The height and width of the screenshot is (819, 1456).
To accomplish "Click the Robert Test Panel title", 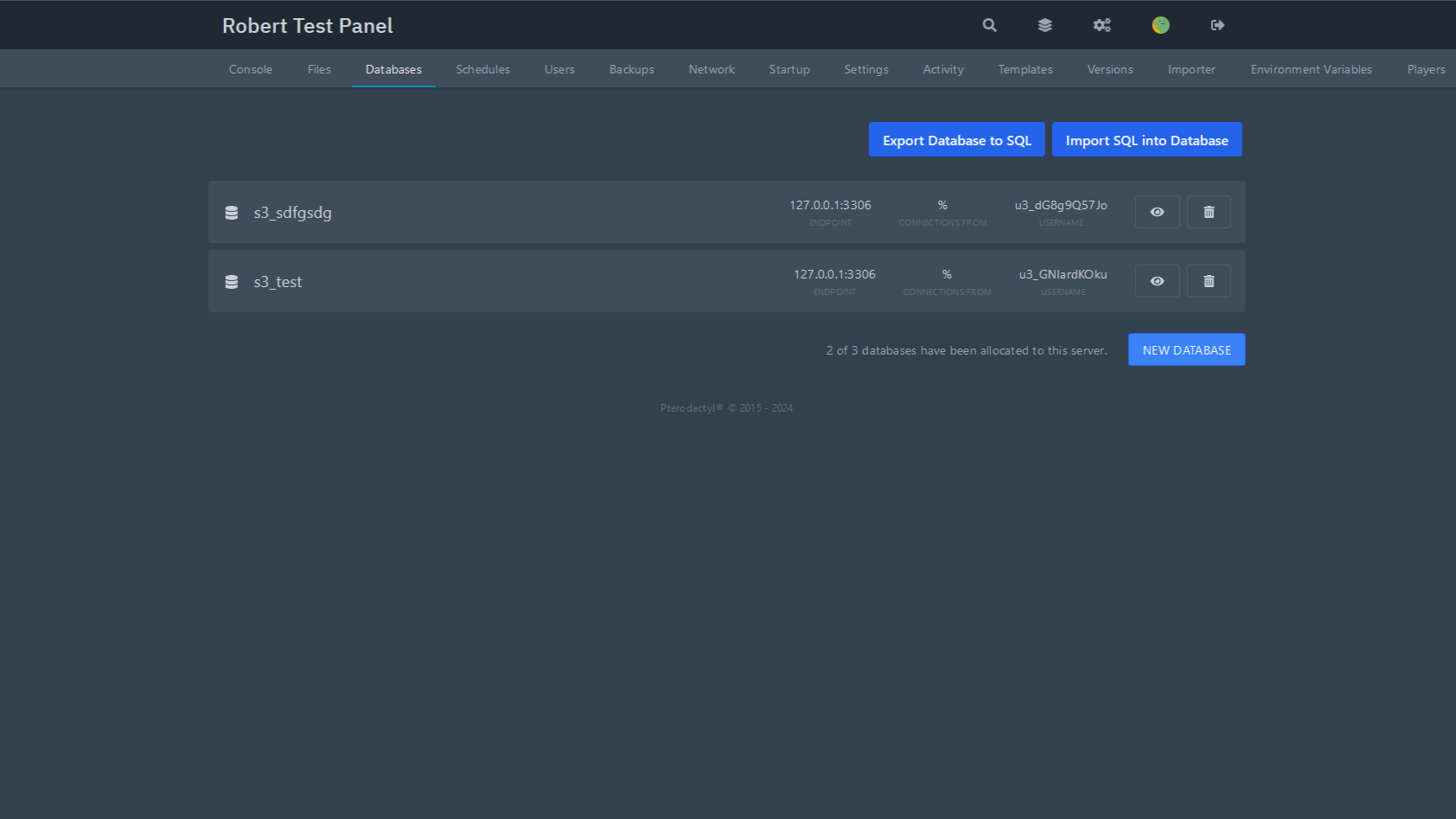I will (308, 26).
